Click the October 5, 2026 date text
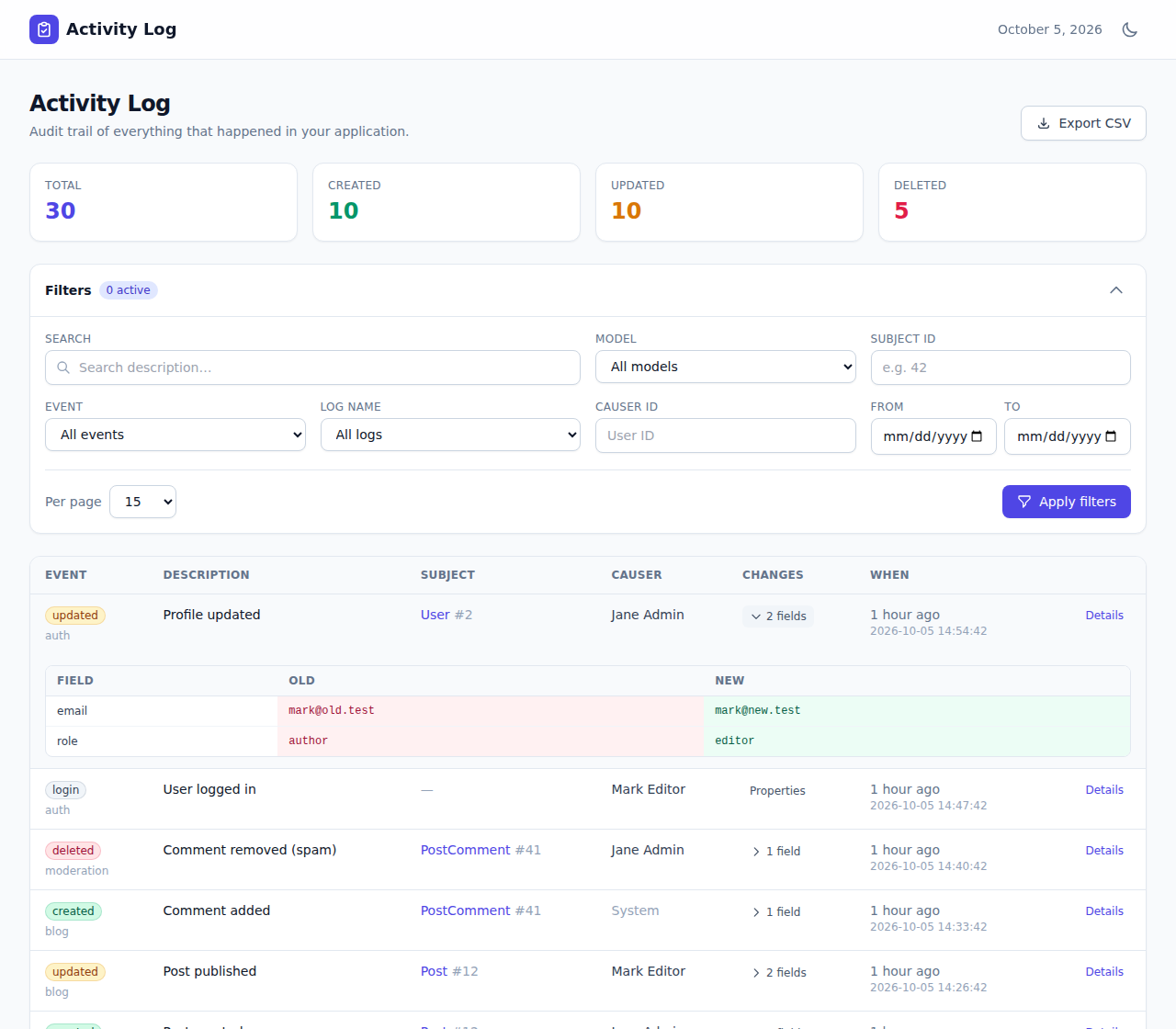Viewport: 1176px width, 1029px height. pos(1050,29)
